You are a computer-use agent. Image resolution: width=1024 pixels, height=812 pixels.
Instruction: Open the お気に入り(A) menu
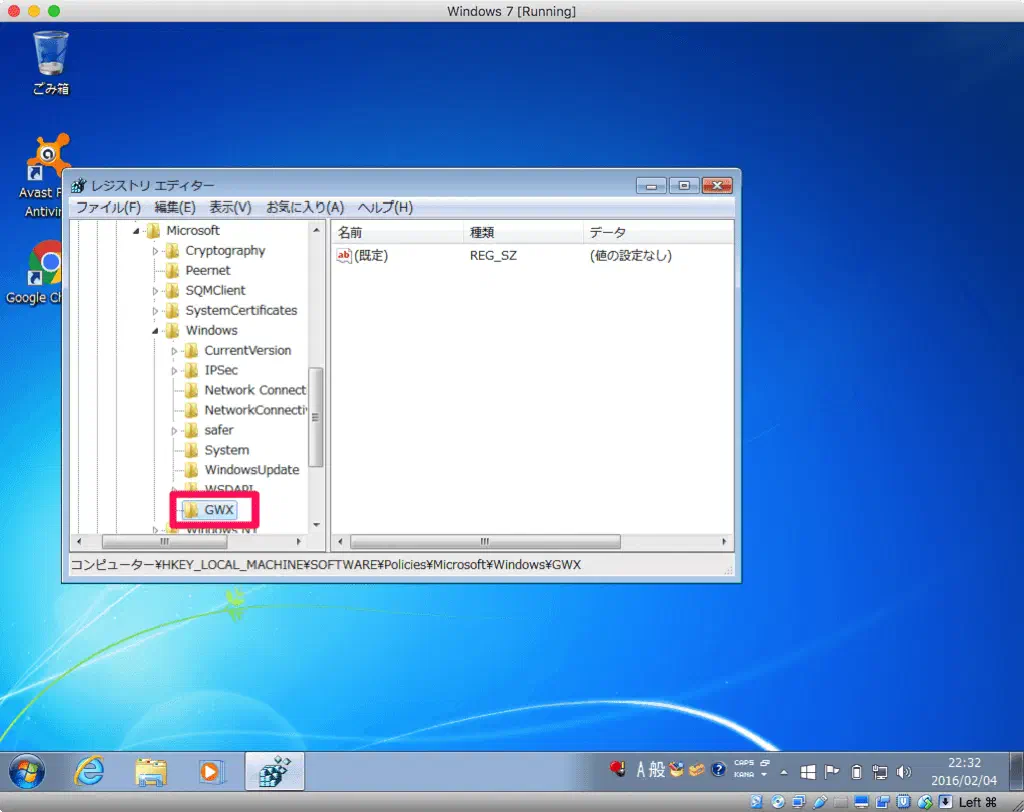pyautogui.click(x=304, y=207)
